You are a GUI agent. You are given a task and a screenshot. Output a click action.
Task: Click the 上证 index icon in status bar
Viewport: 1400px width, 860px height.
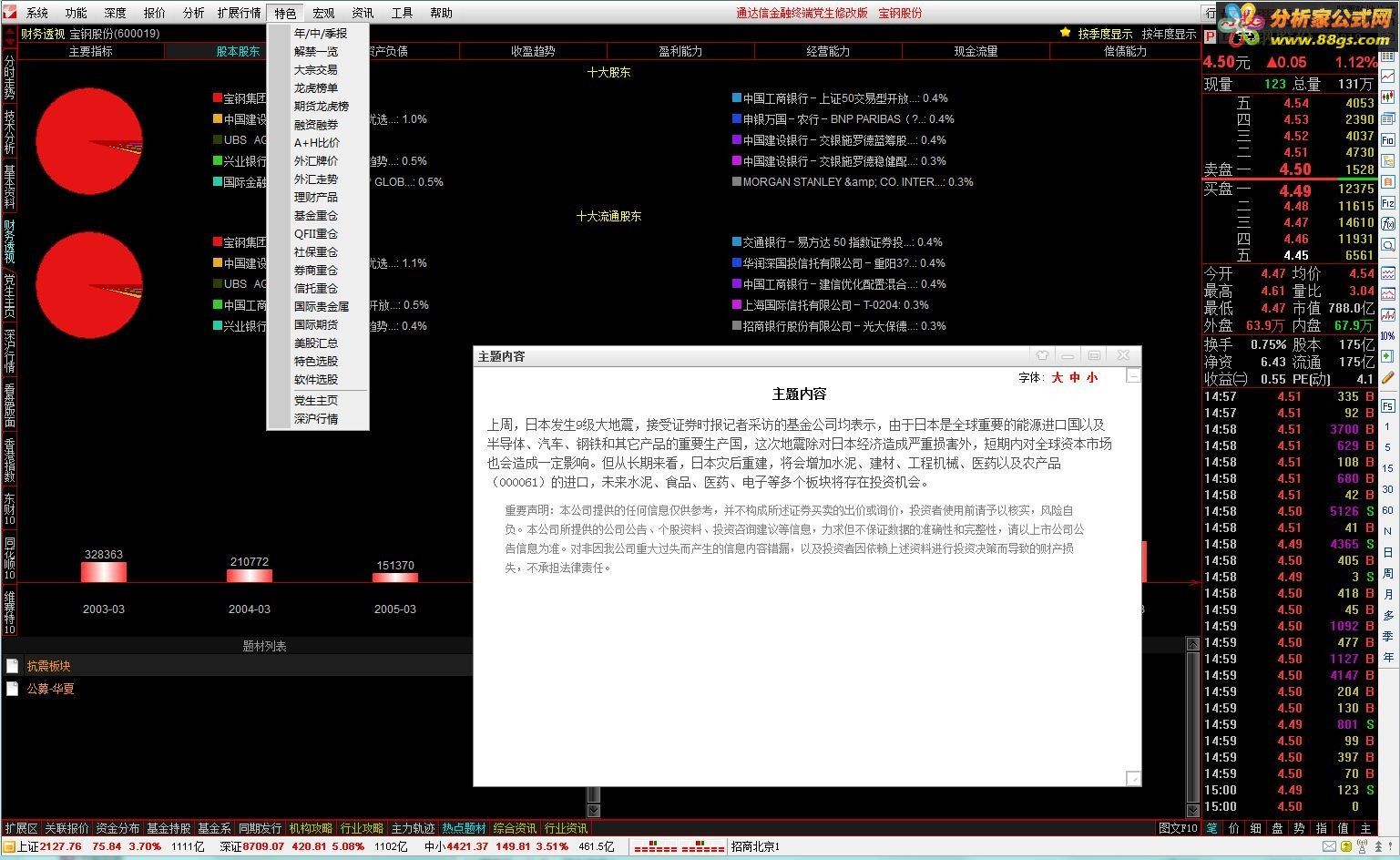click(x=9, y=846)
